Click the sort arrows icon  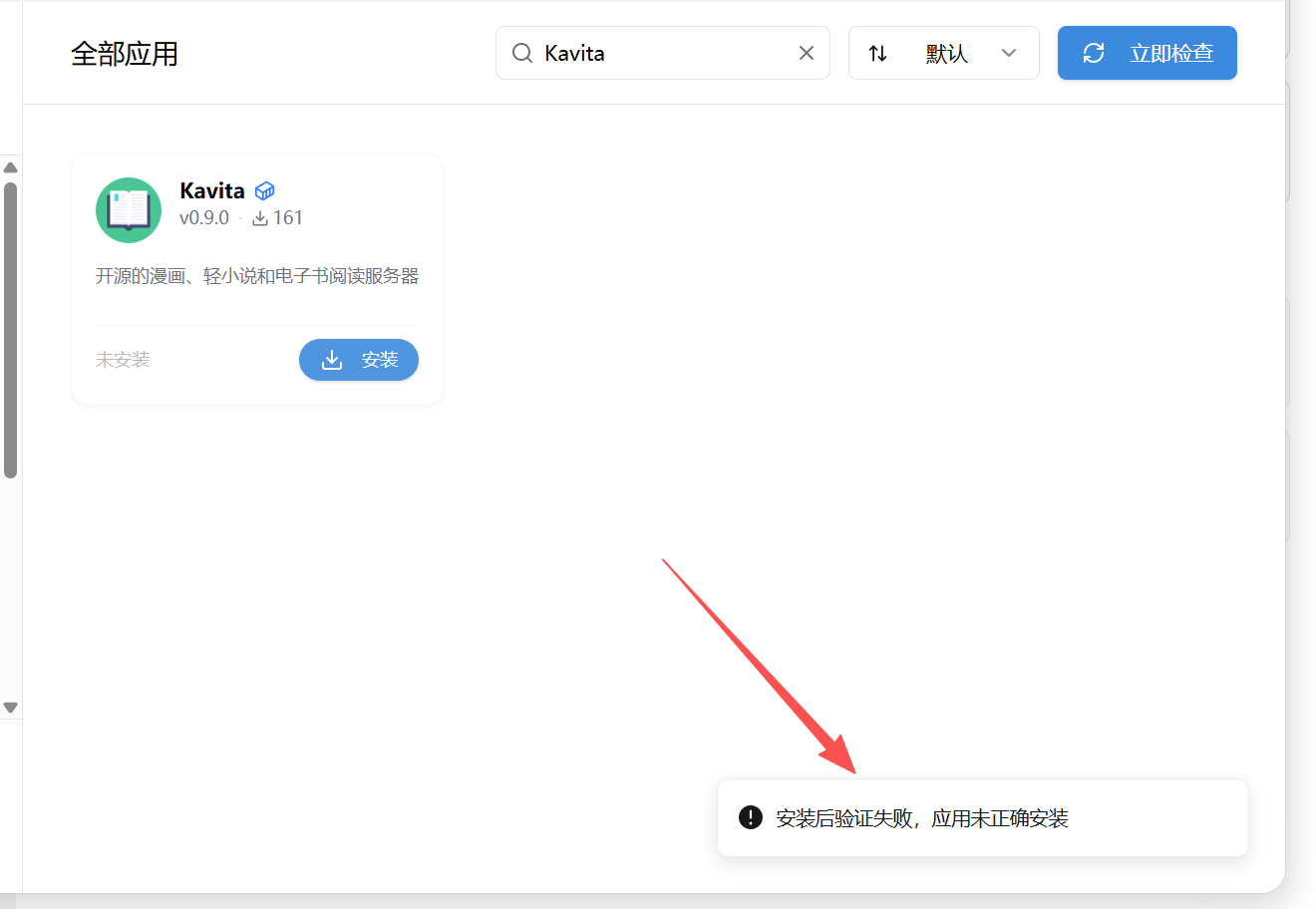coord(877,53)
